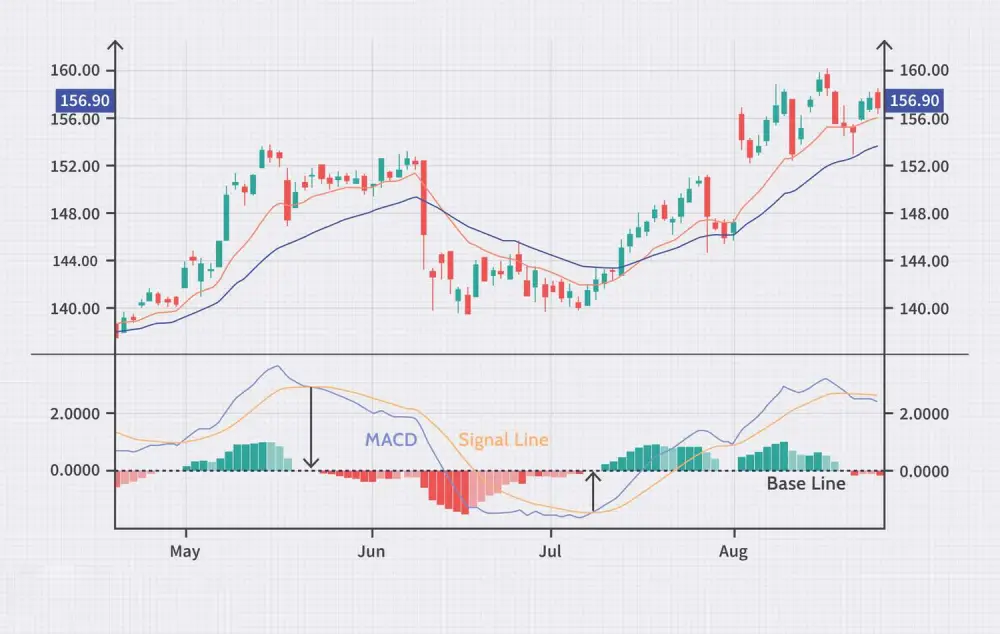Click the left vertical axis arrowhead at top
The height and width of the screenshot is (634, 1000).
tap(116, 47)
